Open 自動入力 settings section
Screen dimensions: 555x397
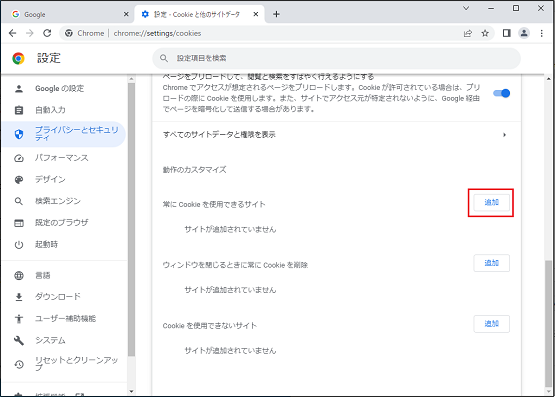[x=64, y=110]
